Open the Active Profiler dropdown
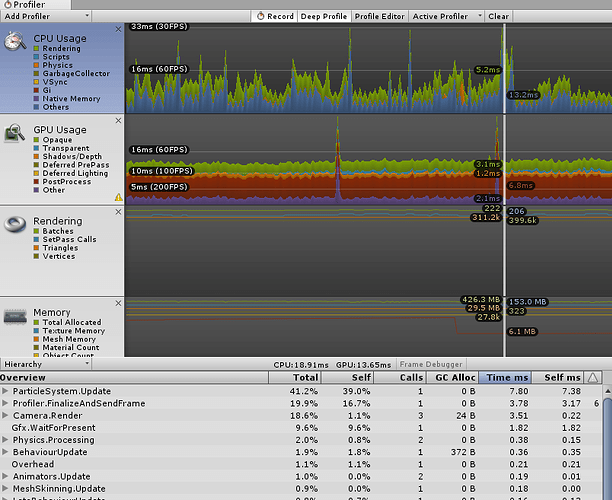Viewport: 612px width, 500px height. 447,16
